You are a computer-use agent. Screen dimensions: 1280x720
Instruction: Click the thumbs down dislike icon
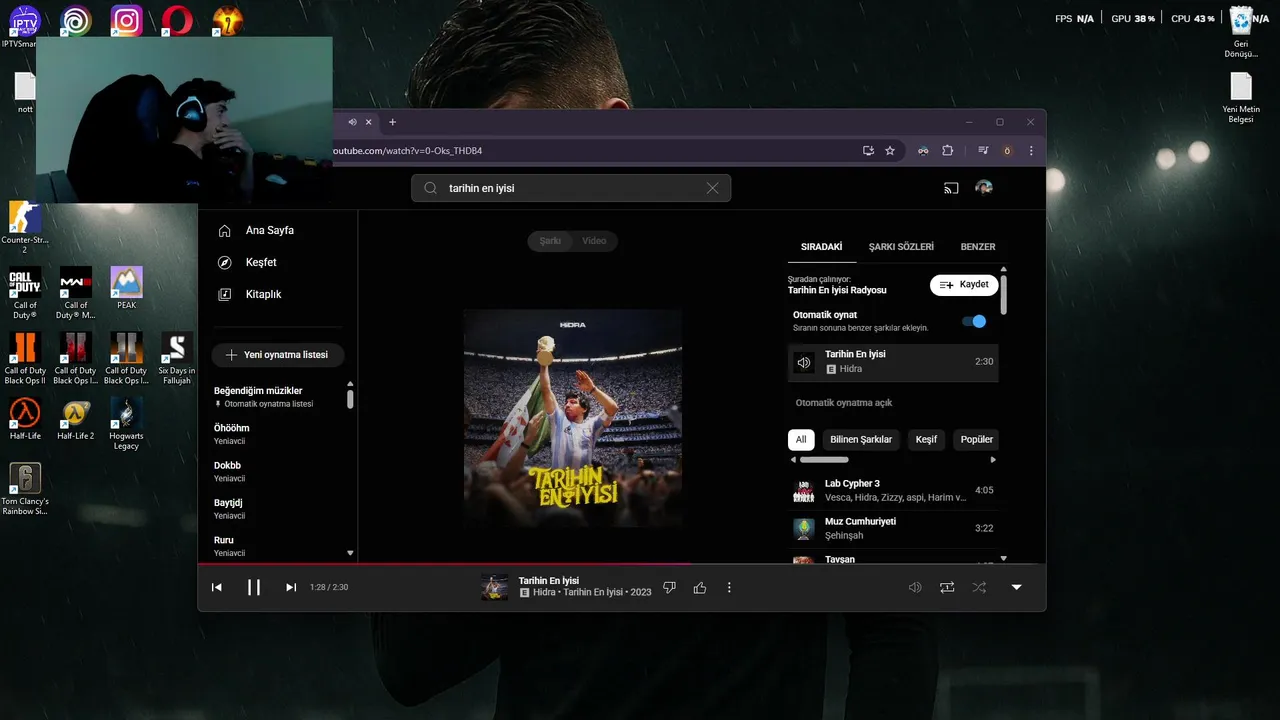(670, 588)
